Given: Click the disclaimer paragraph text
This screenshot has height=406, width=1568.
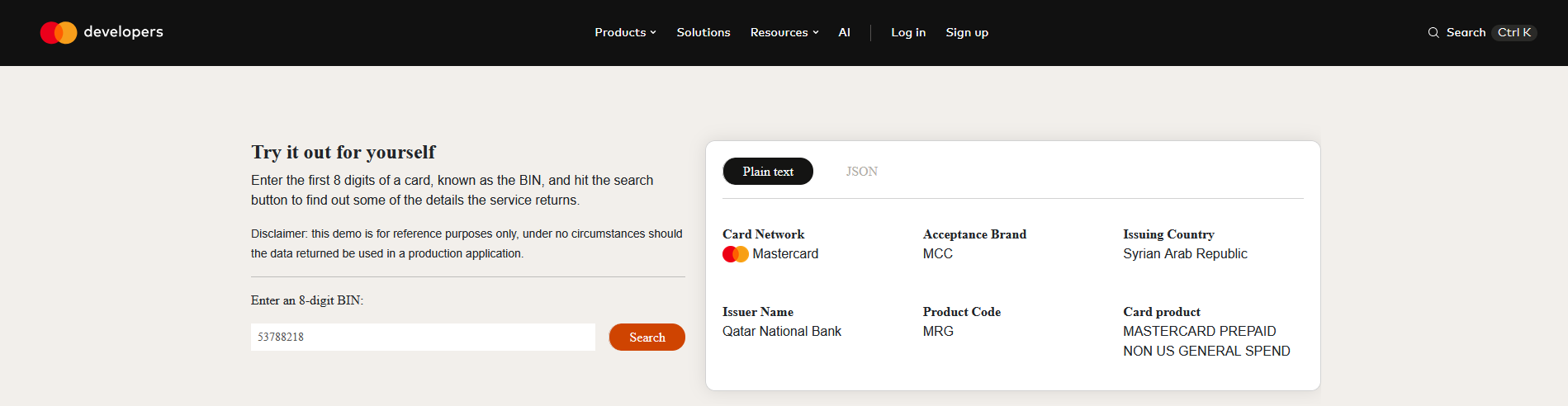Looking at the screenshot, I should point(467,243).
